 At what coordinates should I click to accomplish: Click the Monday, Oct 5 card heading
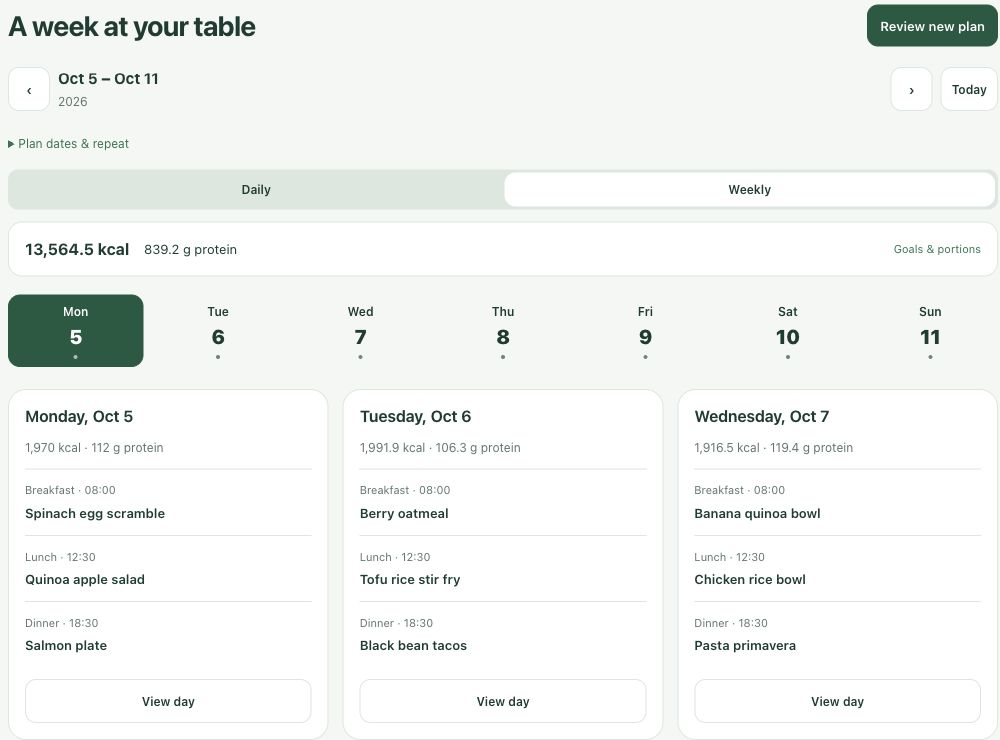79,417
